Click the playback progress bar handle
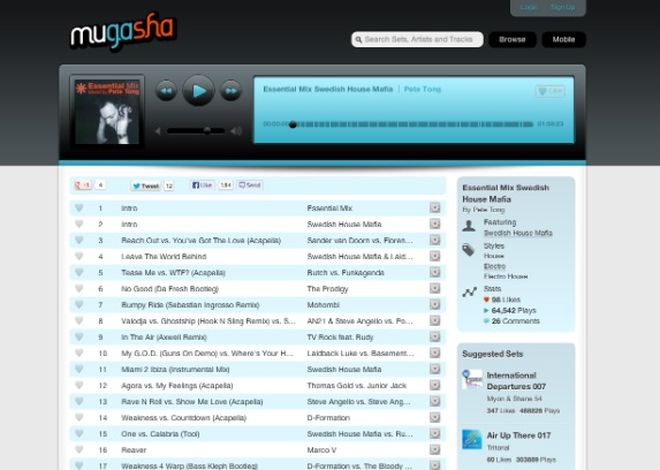 point(293,125)
